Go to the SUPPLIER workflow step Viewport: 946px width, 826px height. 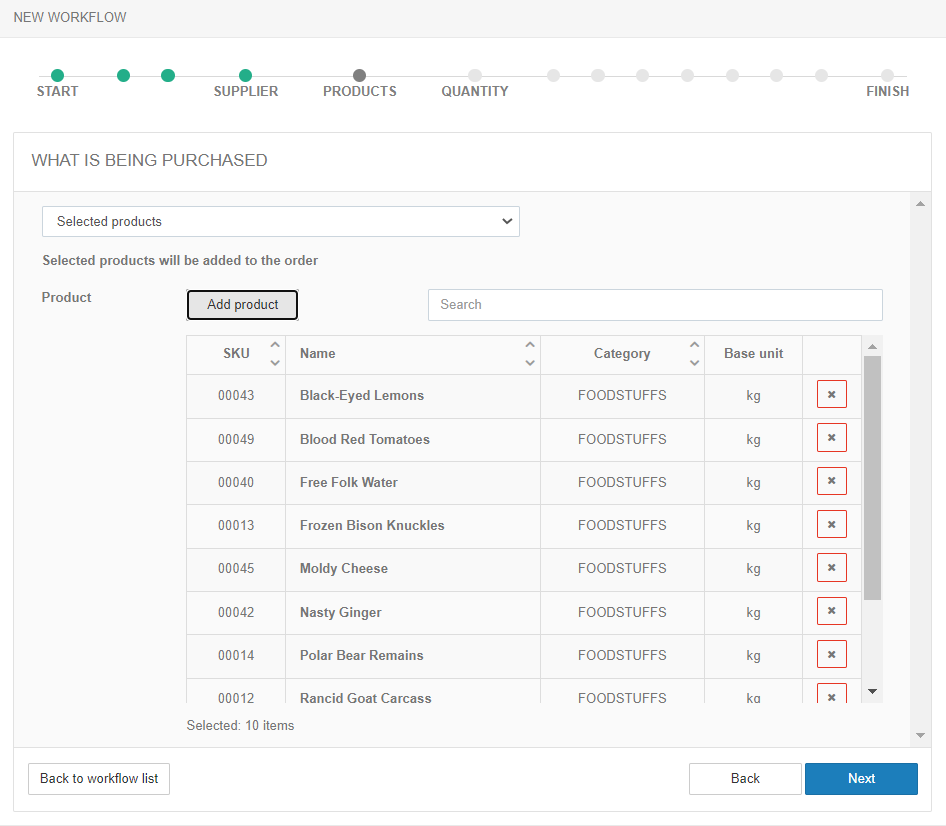[x=245, y=76]
